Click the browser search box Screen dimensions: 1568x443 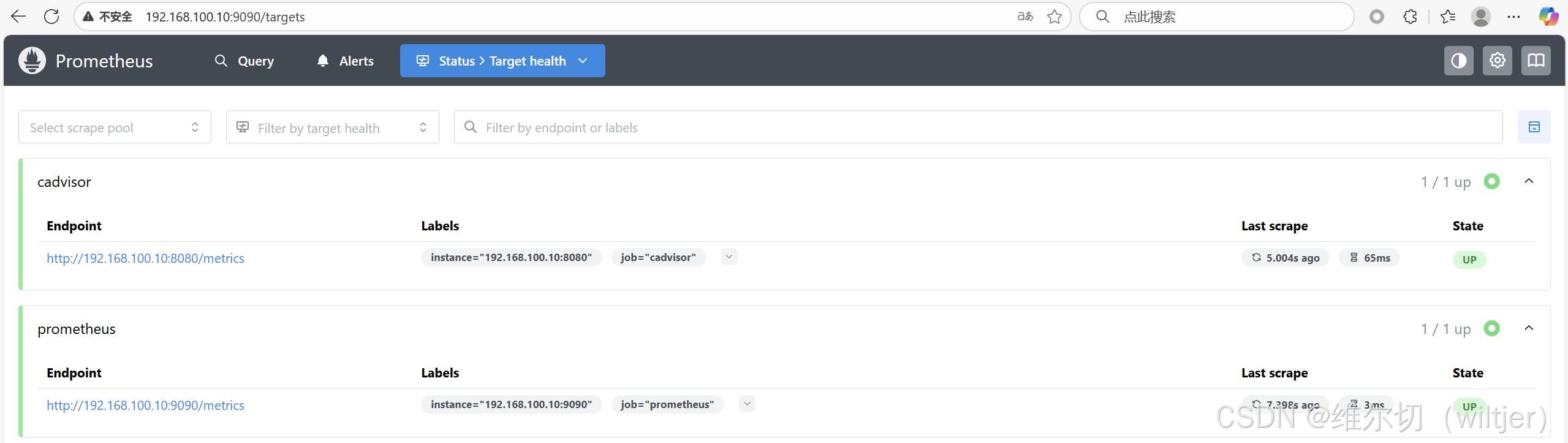pos(1216,17)
